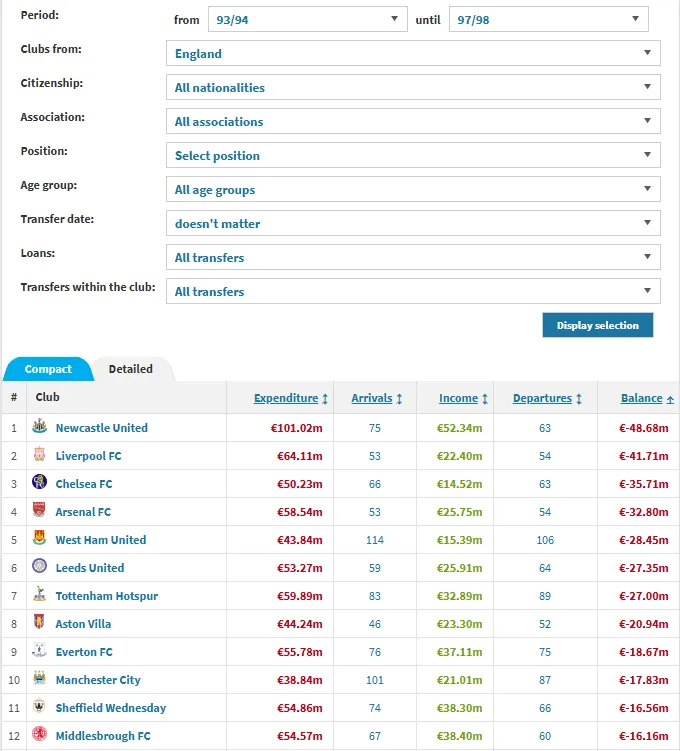Expand the Select position dropdown
This screenshot has width=680, height=751.
(413, 156)
